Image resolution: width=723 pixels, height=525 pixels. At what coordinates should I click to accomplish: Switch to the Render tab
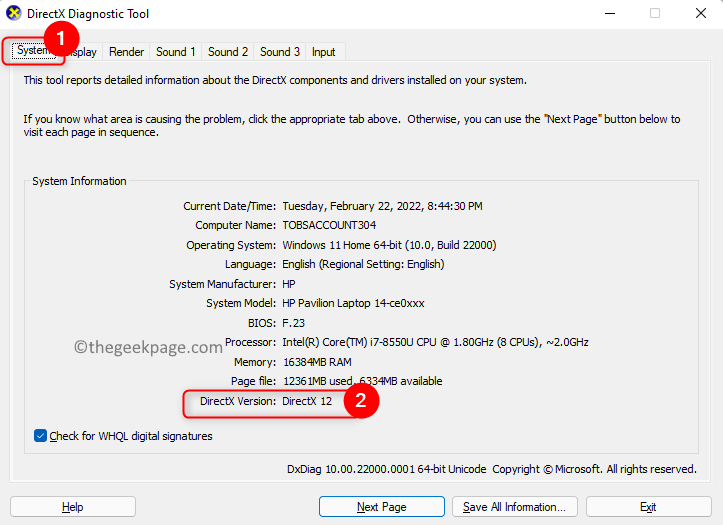(x=126, y=52)
